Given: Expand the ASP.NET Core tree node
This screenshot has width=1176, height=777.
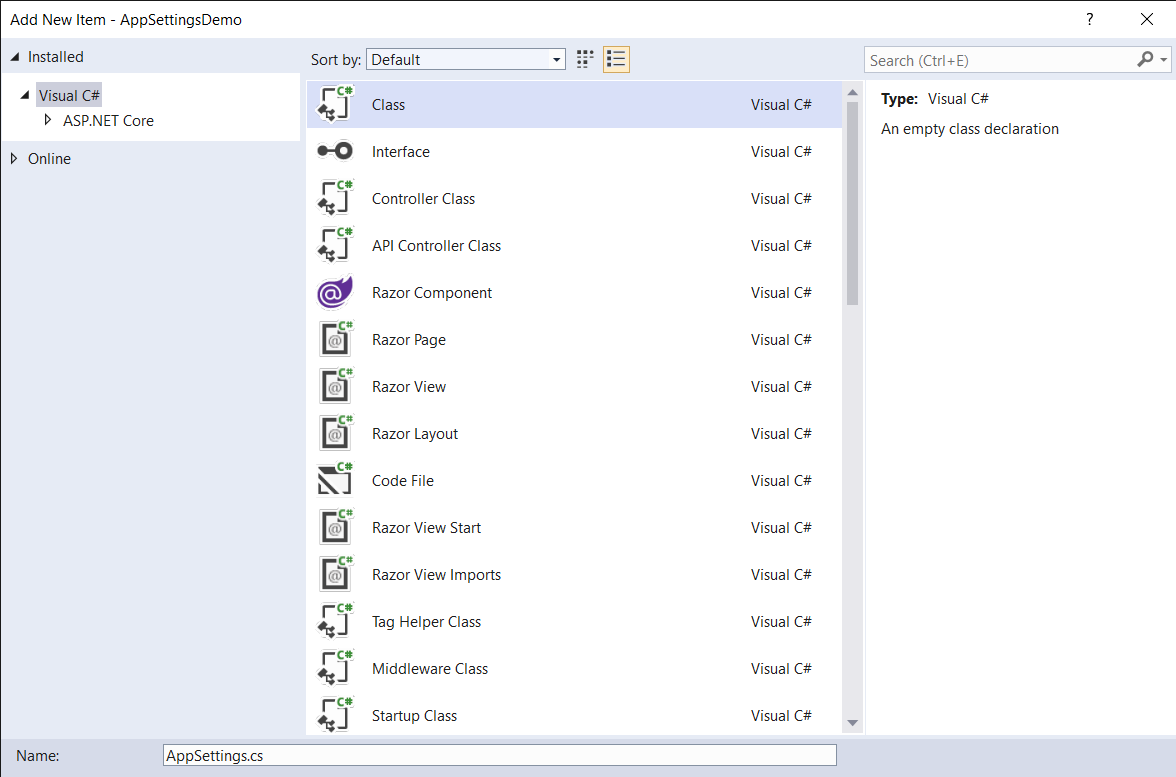Looking at the screenshot, I should [47, 120].
